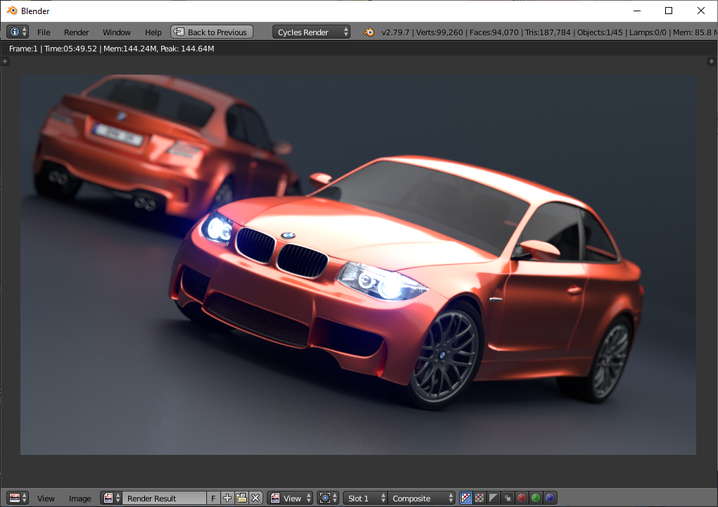Open the Render menu
Screen dimensions: 718x507
pyautogui.click(x=76, y=33)
